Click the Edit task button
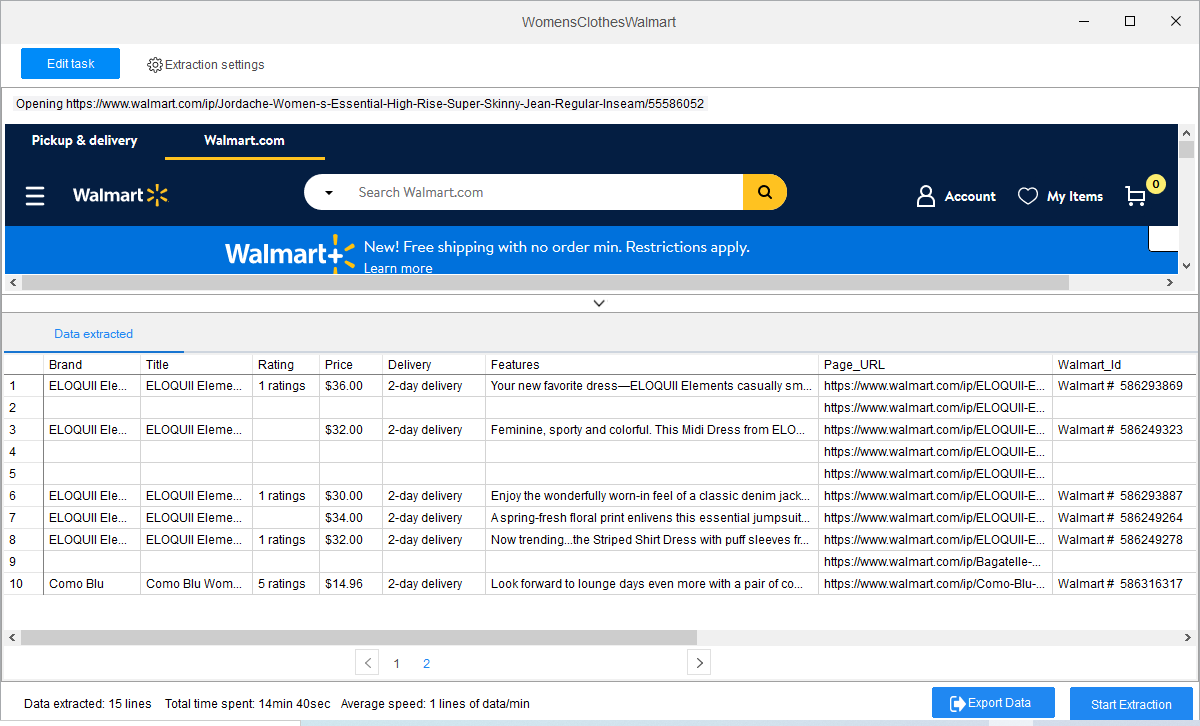 [70, 63]
